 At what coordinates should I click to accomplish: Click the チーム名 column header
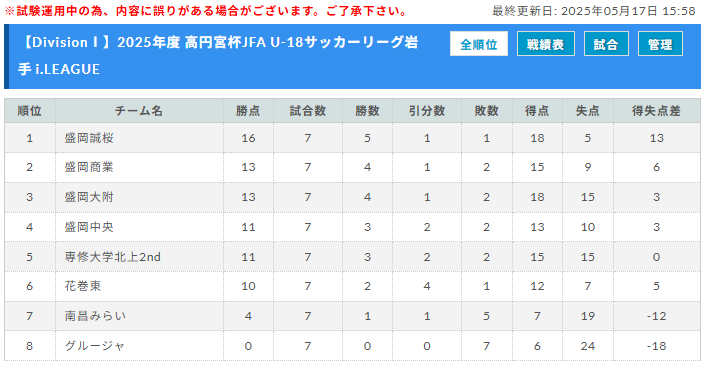[x=139, y=111]
